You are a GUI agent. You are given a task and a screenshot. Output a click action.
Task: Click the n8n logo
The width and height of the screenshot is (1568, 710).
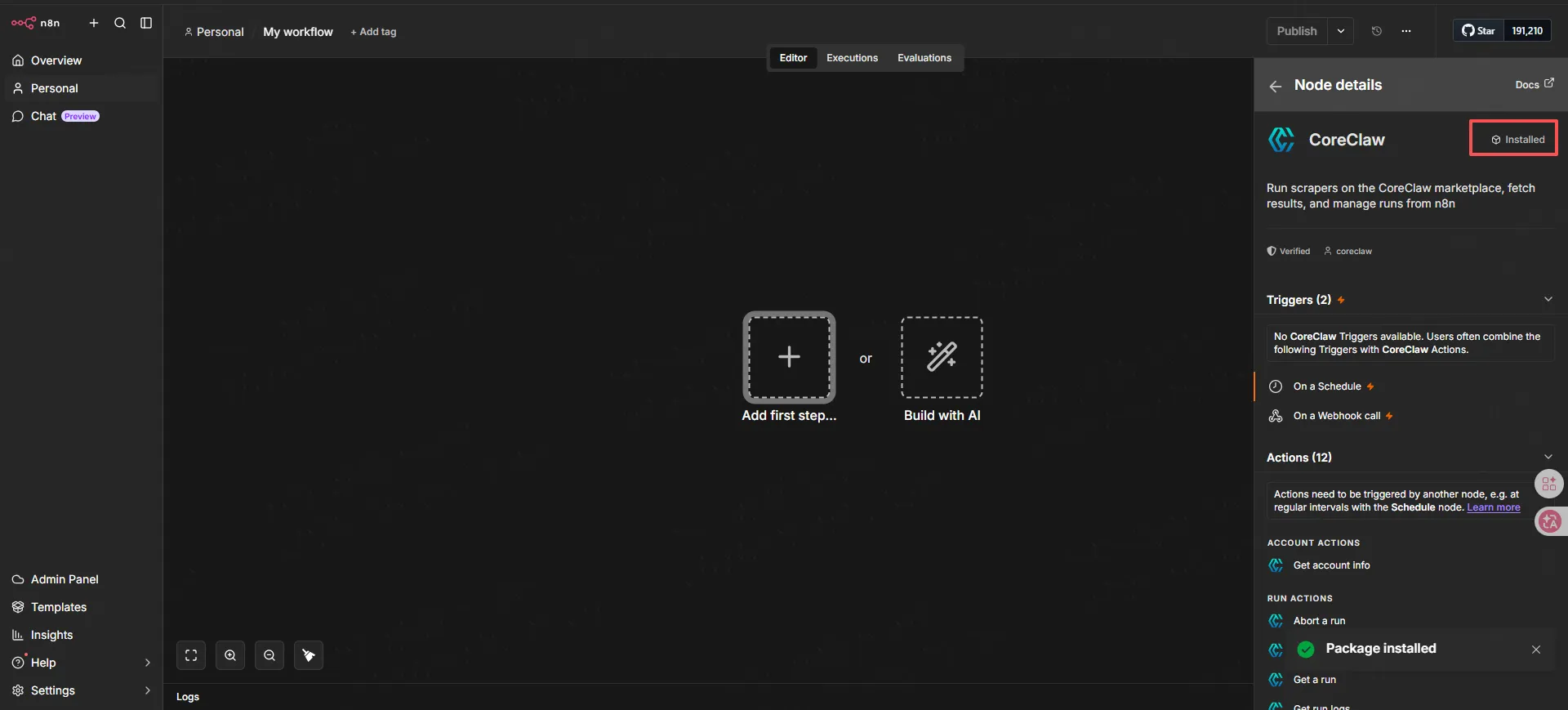[36, 23]
